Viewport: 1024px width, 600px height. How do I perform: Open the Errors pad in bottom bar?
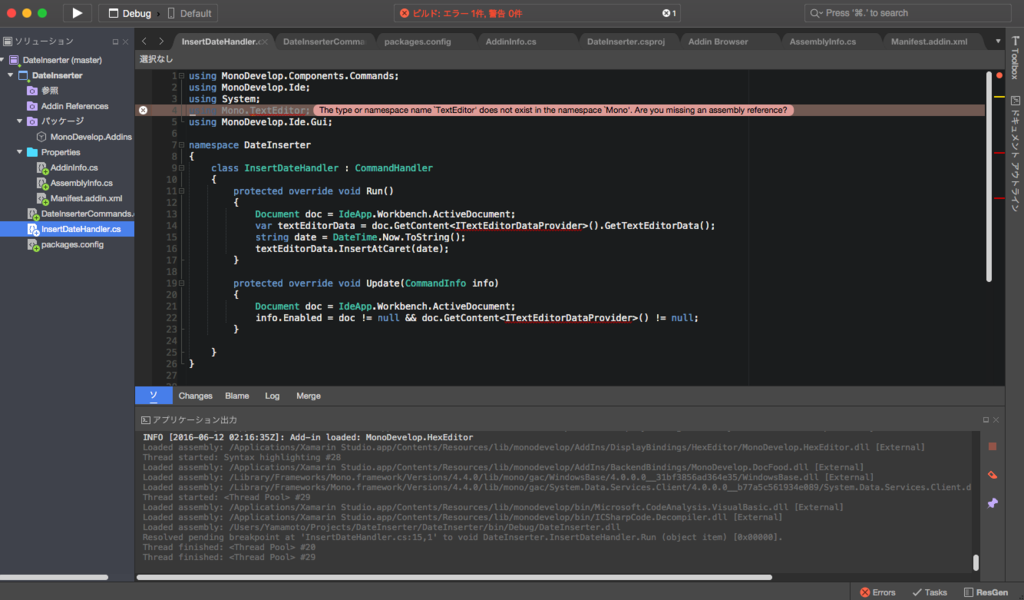[878, 592]
